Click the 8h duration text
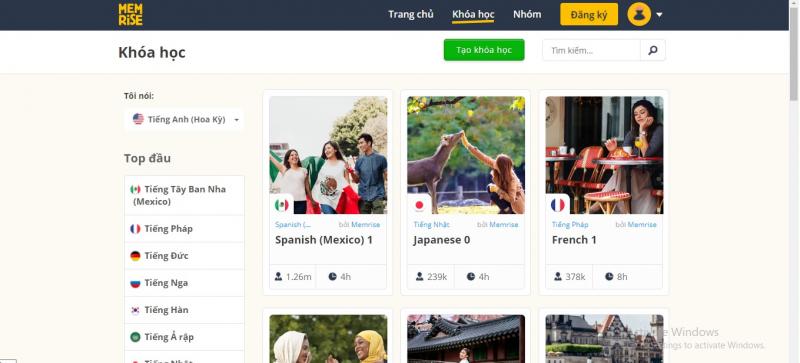The image size is (800, 363). coord(622,277)
